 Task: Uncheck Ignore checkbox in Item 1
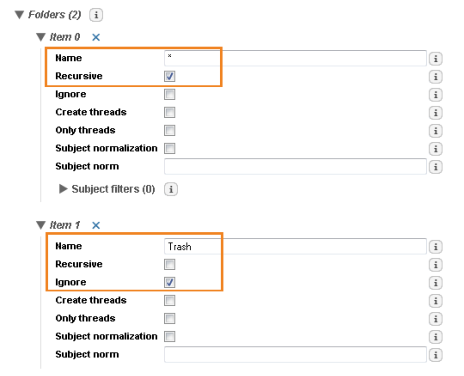click(170, 282)
